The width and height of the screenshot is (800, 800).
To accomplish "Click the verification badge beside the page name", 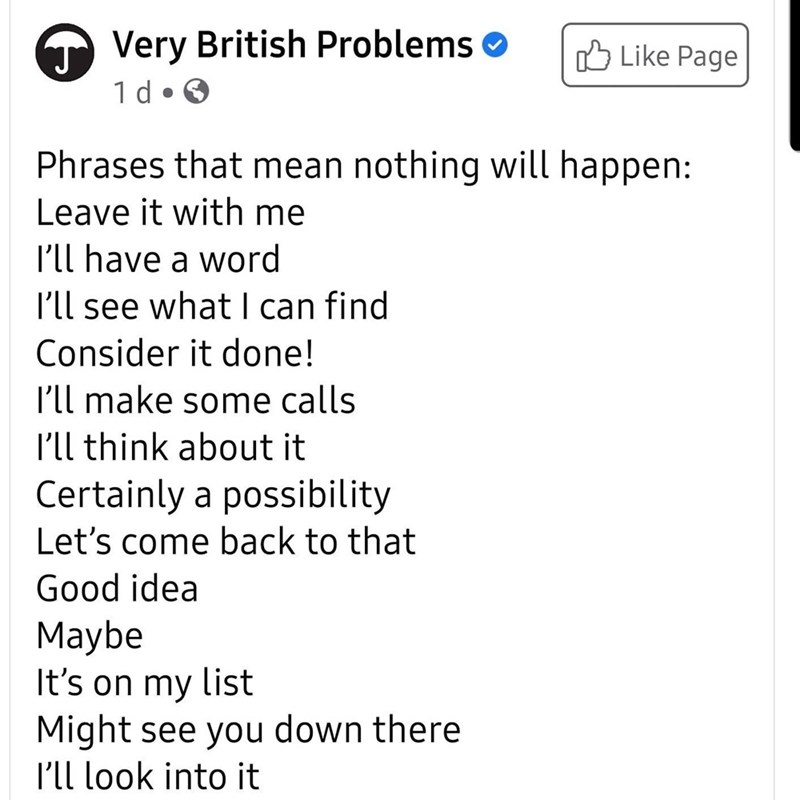I will pyautogui.click(x=493, y=44).
